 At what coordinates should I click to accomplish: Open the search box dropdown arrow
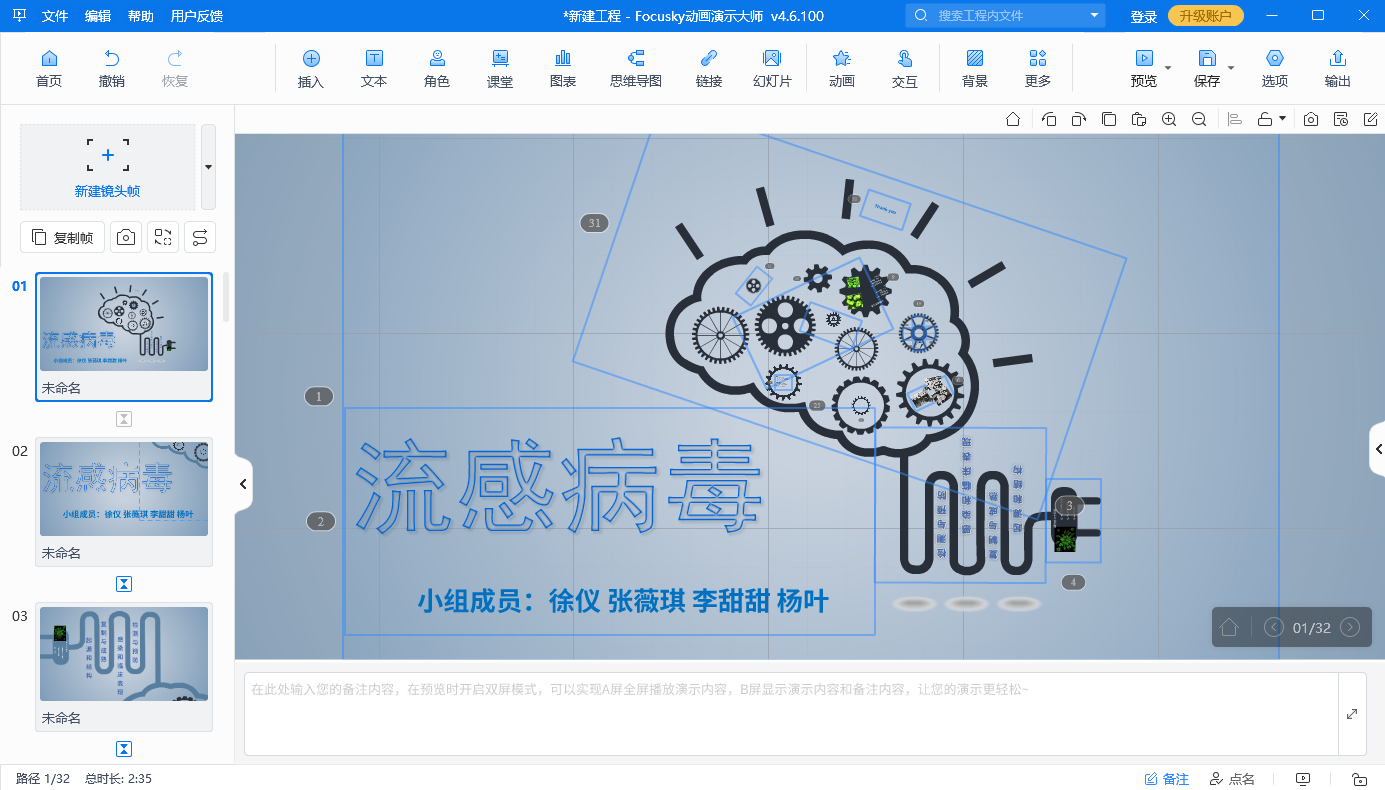(1095, 15)
